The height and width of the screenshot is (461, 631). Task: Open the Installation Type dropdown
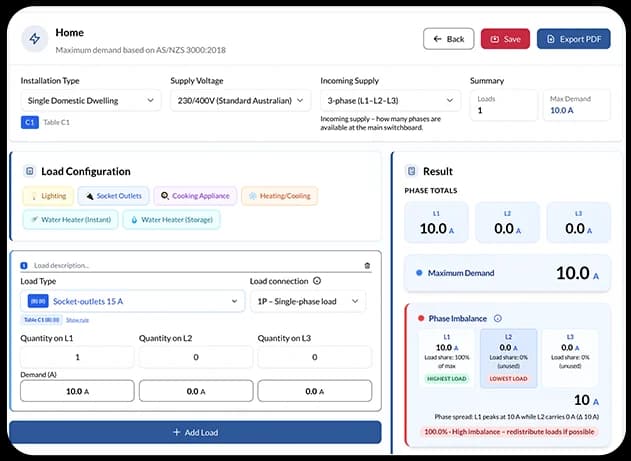point(91,101)
